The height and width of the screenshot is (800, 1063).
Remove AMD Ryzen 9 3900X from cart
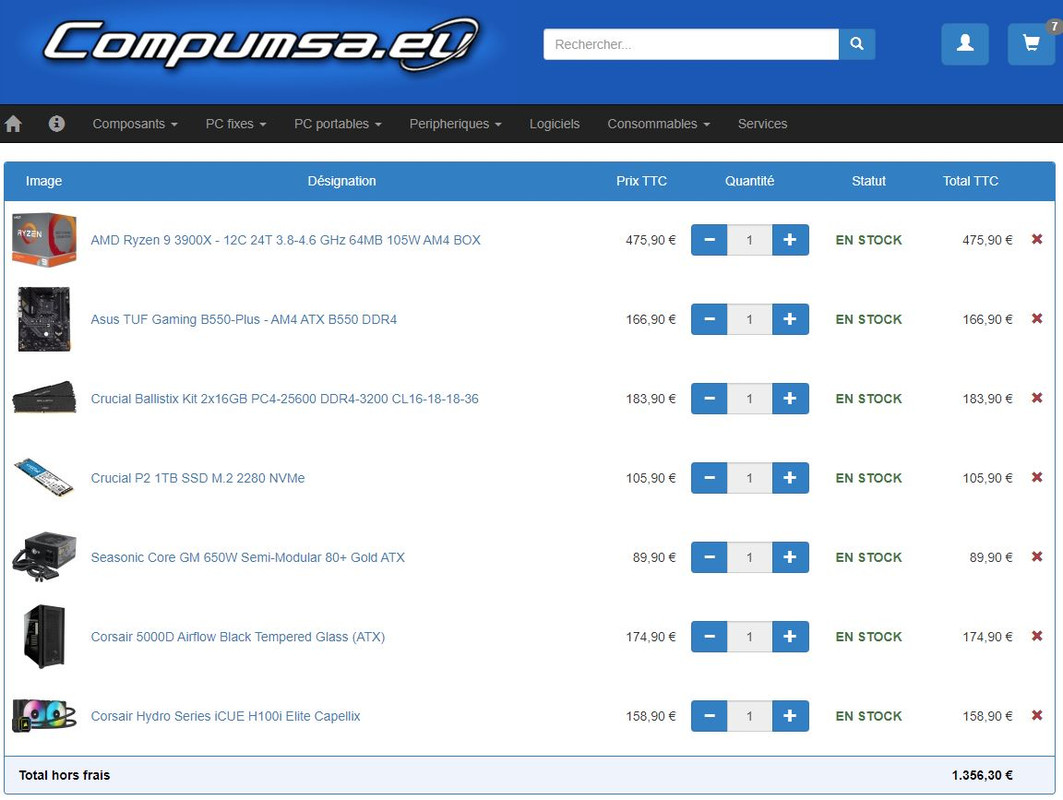click(x=1037, y=239)
